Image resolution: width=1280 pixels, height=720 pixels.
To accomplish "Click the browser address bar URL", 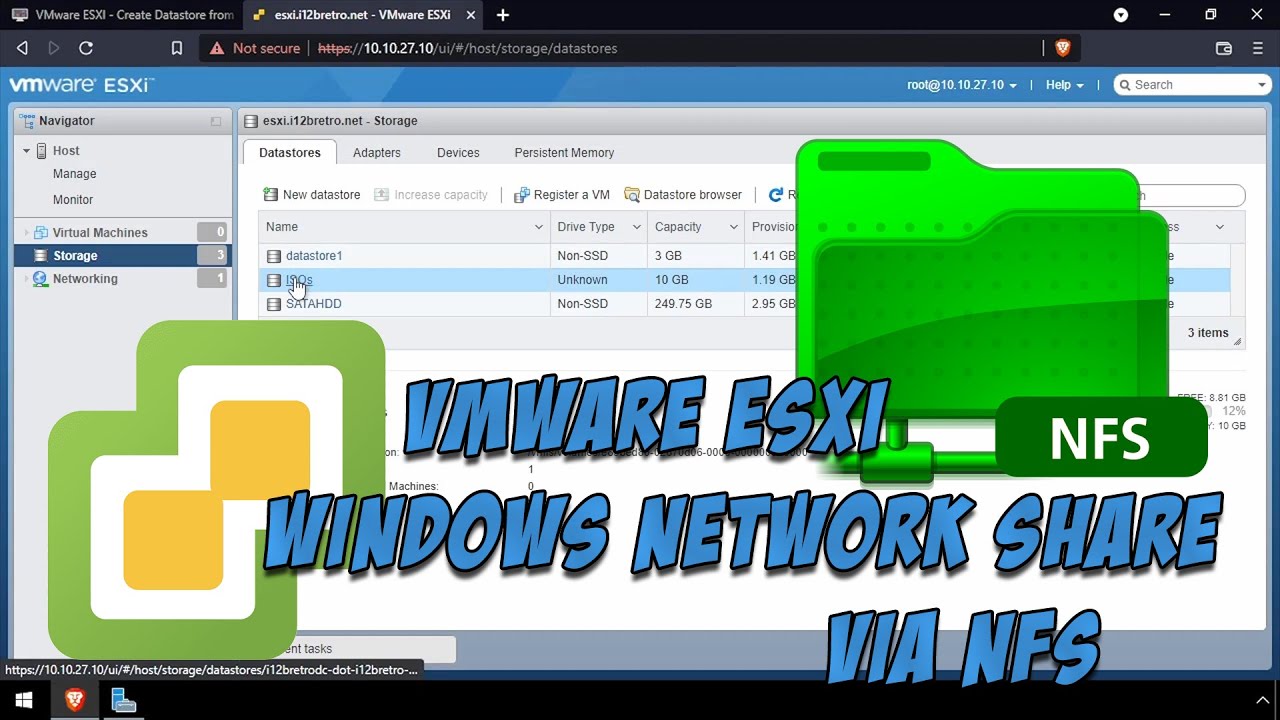I will pos(467,48).
